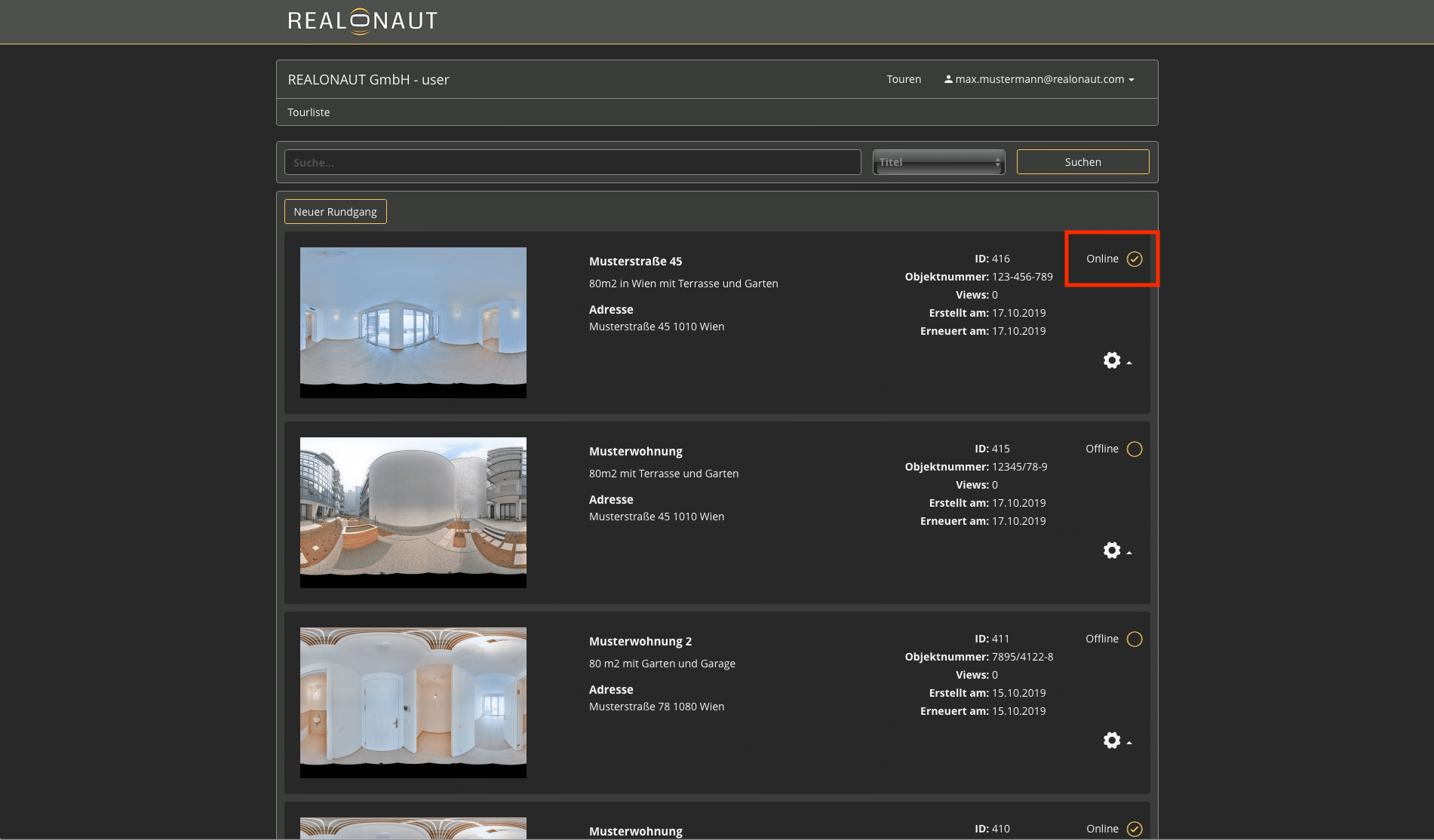The image size is (1434, 840).
Task: Set tour ID 411 online via circle
Action: point(1134,639)
